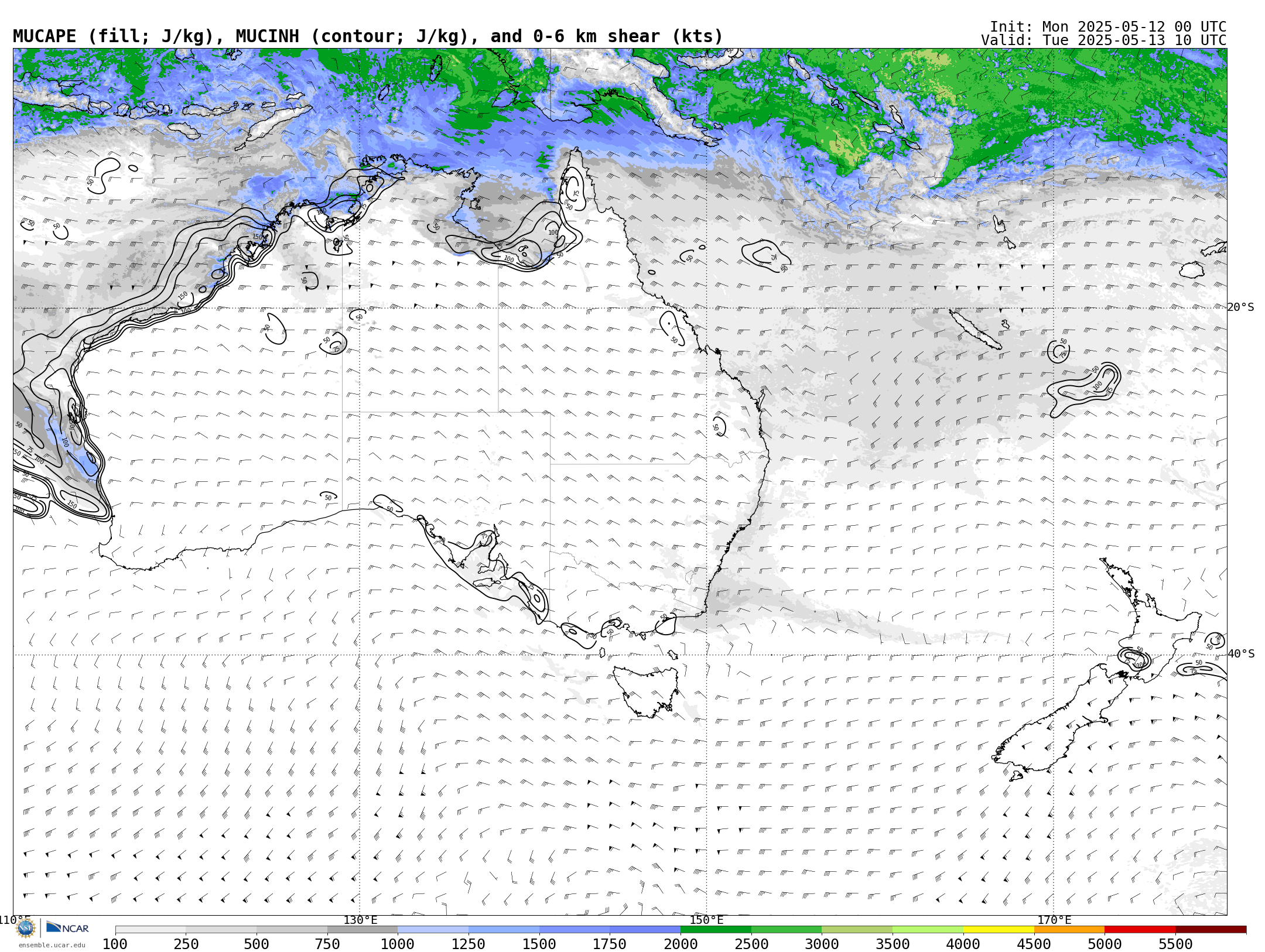Click the 4500 colorbar tick label
The height and width of the screenshot is (952, 1265).
[x=1034, y=944]
